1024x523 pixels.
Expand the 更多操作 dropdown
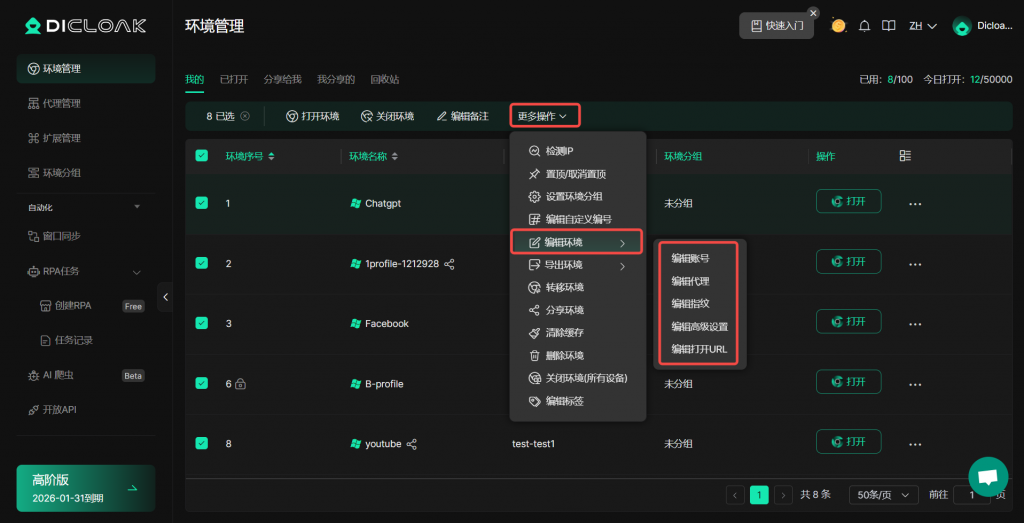click(x=543, y=116)
